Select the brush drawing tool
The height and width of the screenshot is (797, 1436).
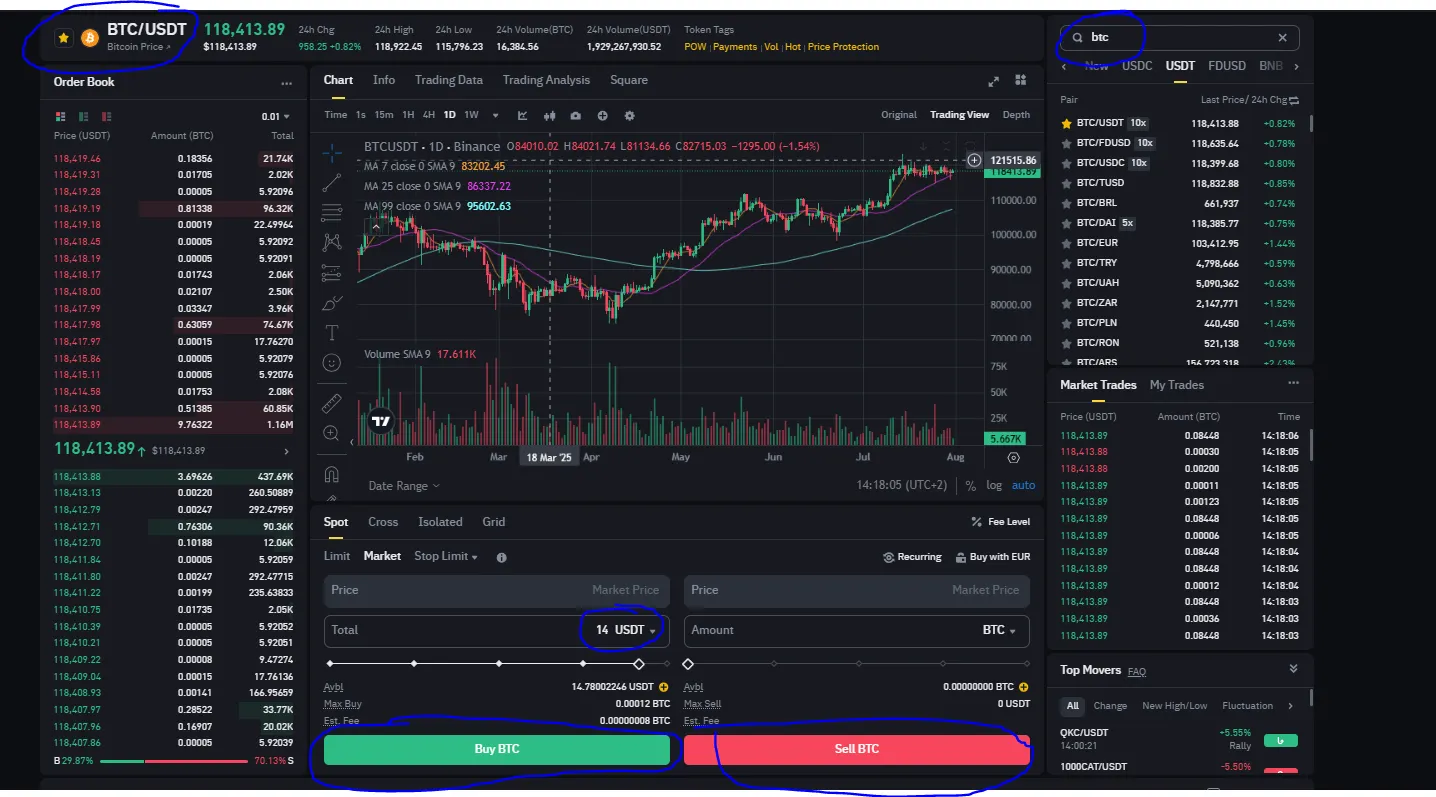point(332,302)
